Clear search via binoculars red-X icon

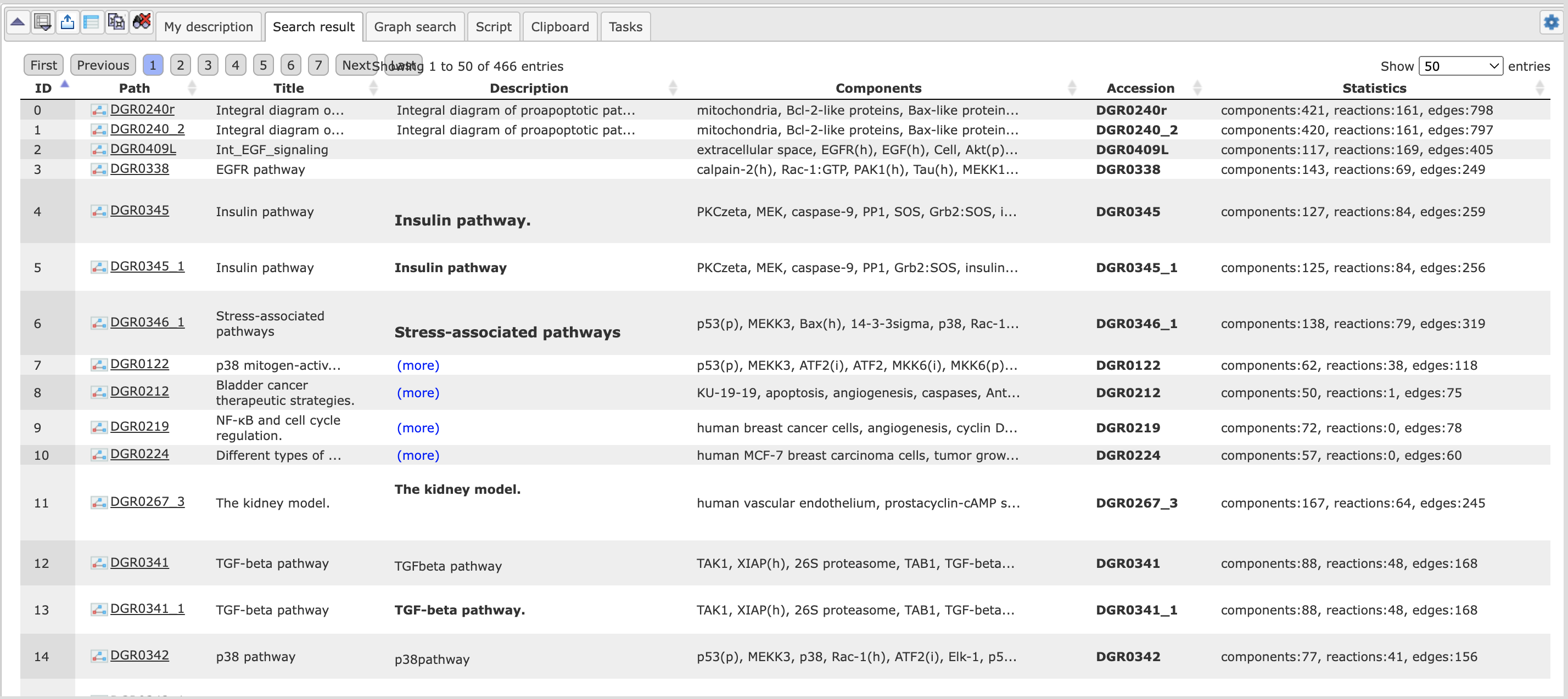(x=141, y=23)
